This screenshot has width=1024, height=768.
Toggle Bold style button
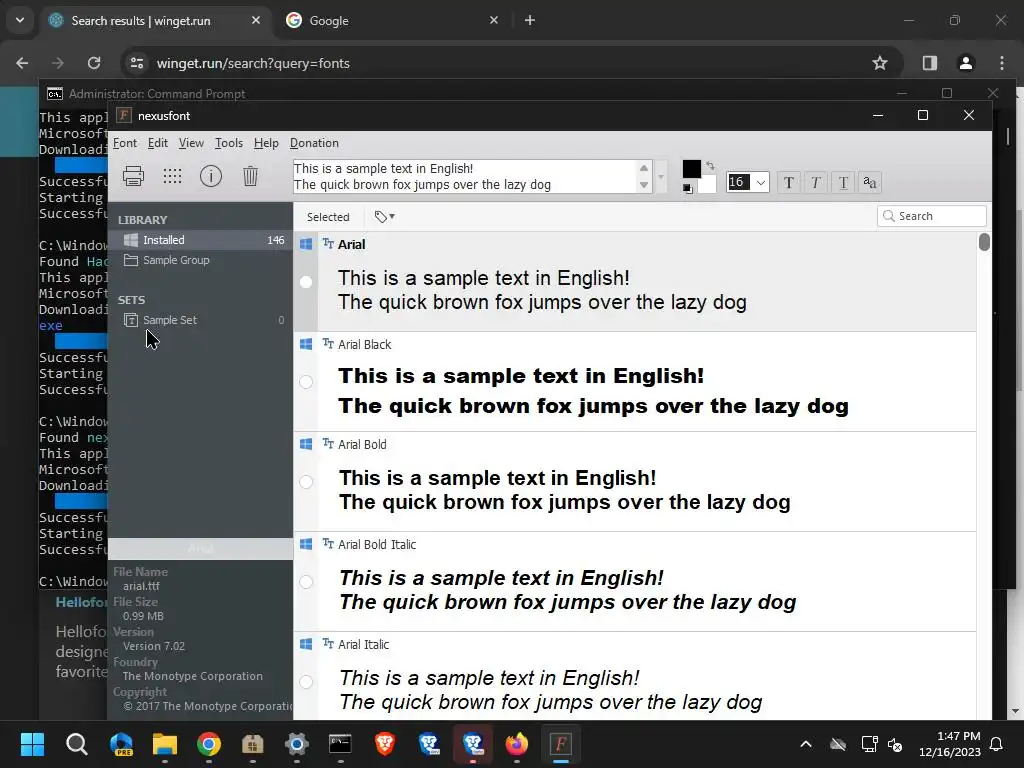789,182
